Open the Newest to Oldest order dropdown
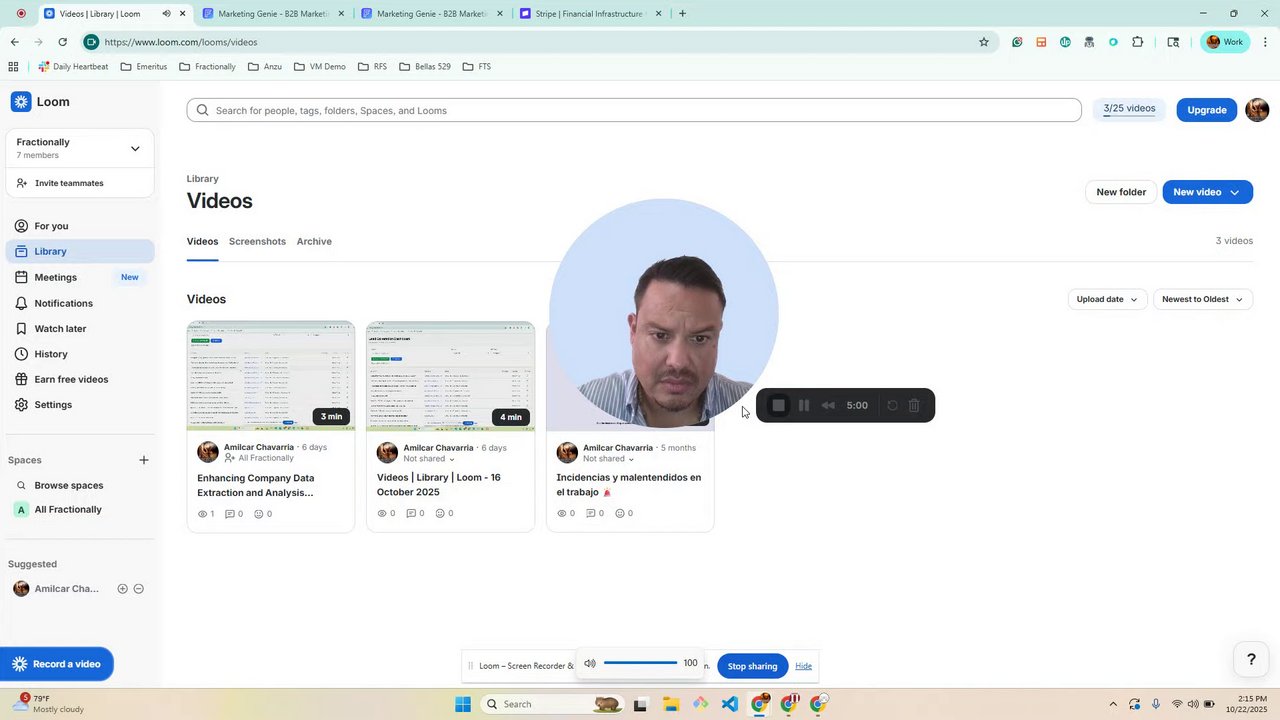Image resolution: width=1280 pixels, height=720 pixels. 1202,299
